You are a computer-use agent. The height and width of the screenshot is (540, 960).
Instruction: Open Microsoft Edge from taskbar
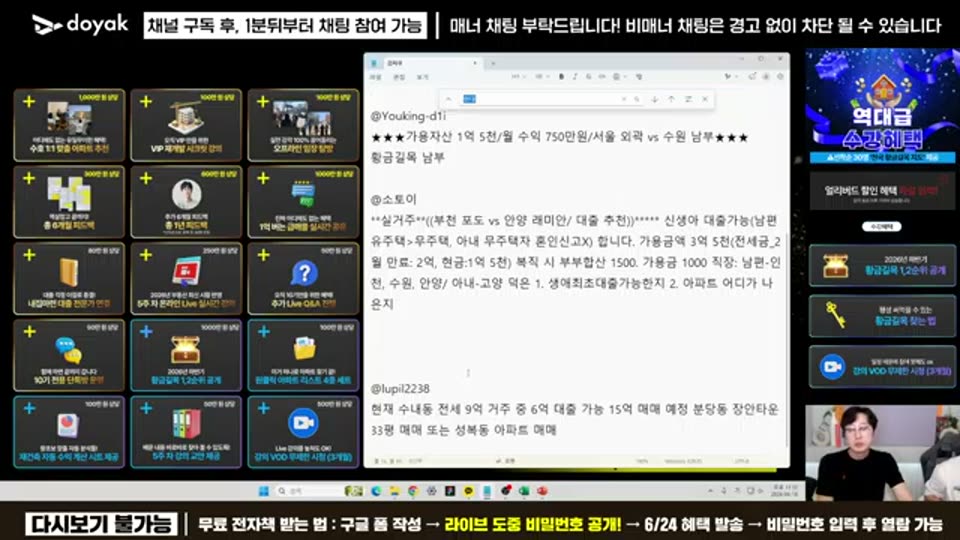coord(376,491)
